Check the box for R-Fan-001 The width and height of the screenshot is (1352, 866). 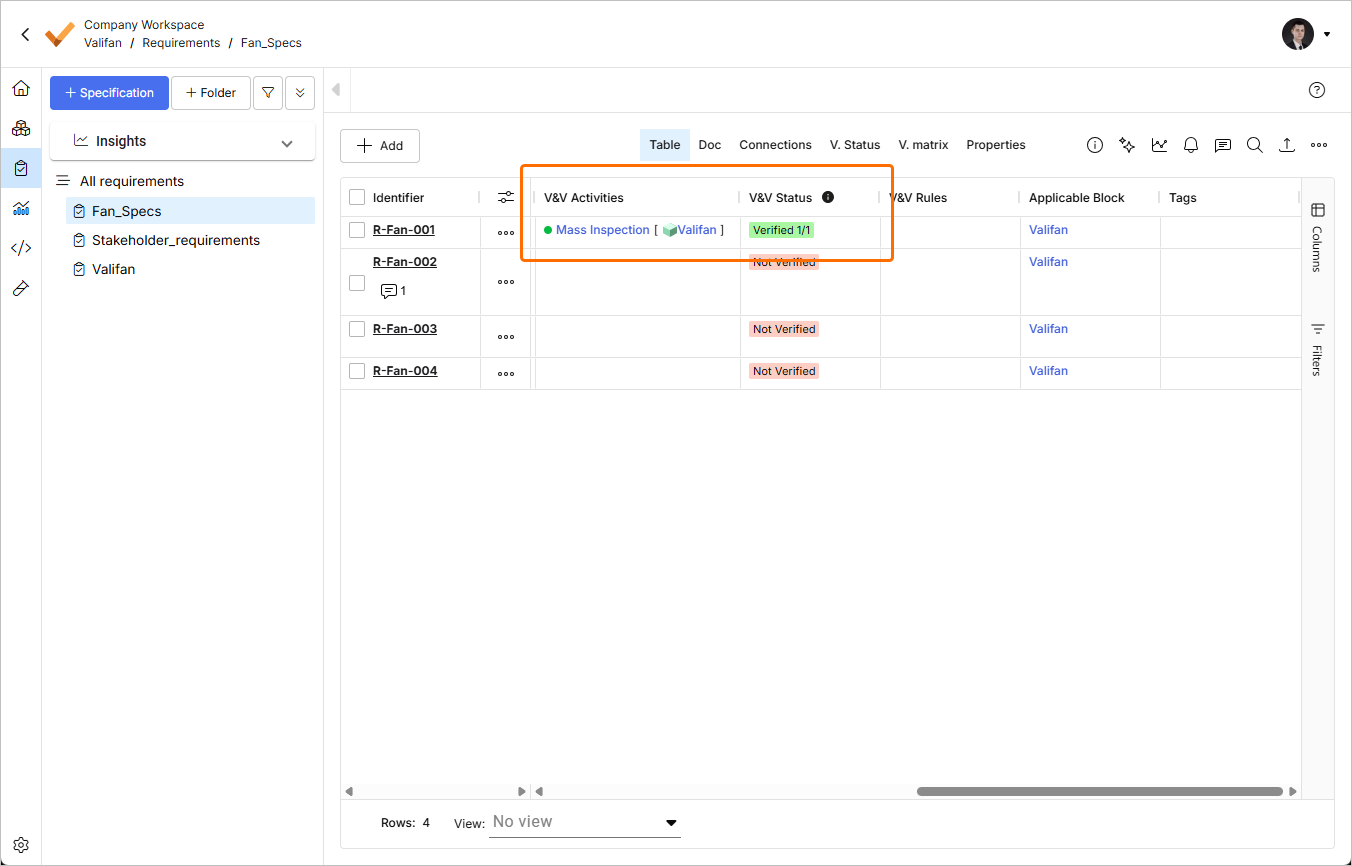[x=357, y=230]
